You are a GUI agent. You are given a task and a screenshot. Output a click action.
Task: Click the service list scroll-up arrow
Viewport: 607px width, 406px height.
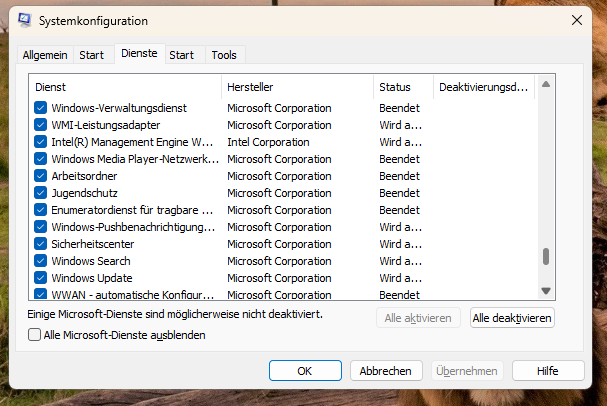(x=546, y=86)
